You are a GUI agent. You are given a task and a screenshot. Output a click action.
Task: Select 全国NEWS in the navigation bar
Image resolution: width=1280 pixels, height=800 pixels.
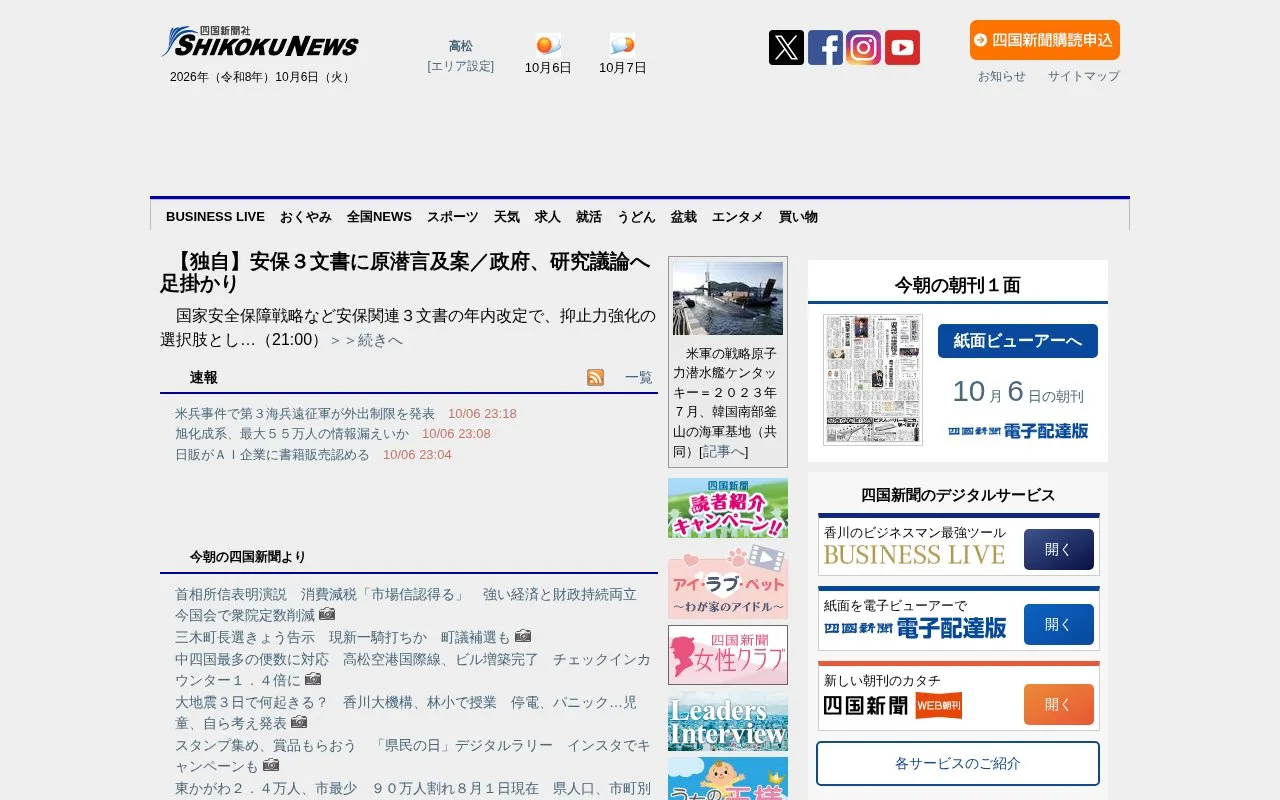[x=379, y=217]
